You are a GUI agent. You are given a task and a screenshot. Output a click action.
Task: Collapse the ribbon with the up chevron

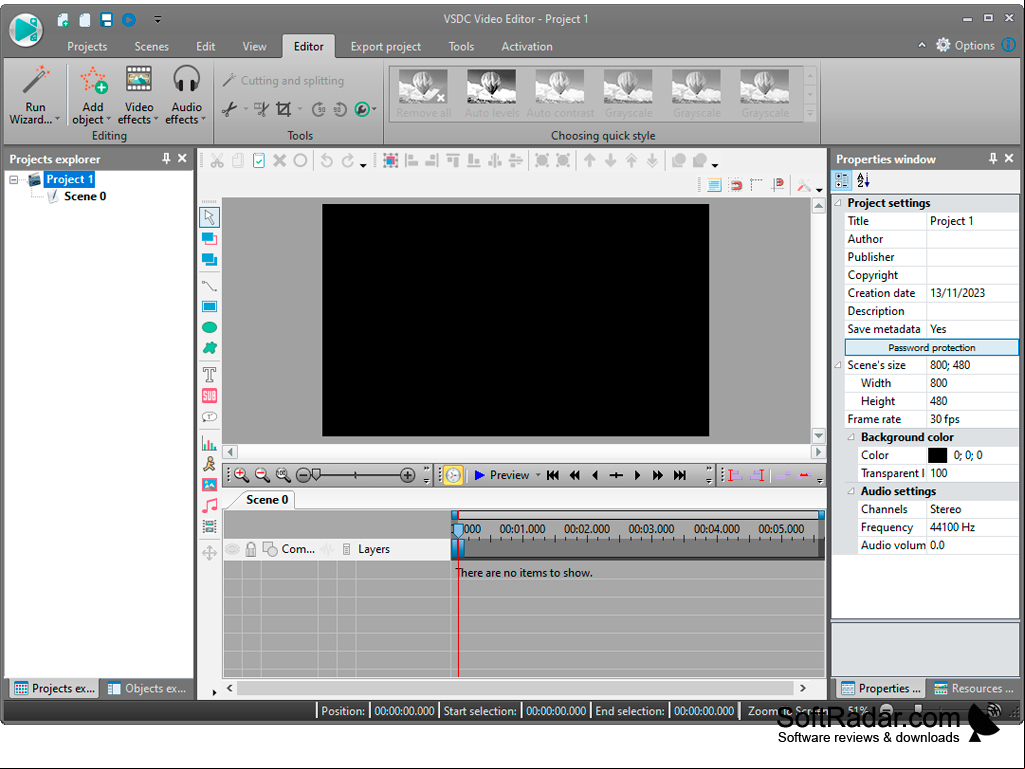click(922, 45)
